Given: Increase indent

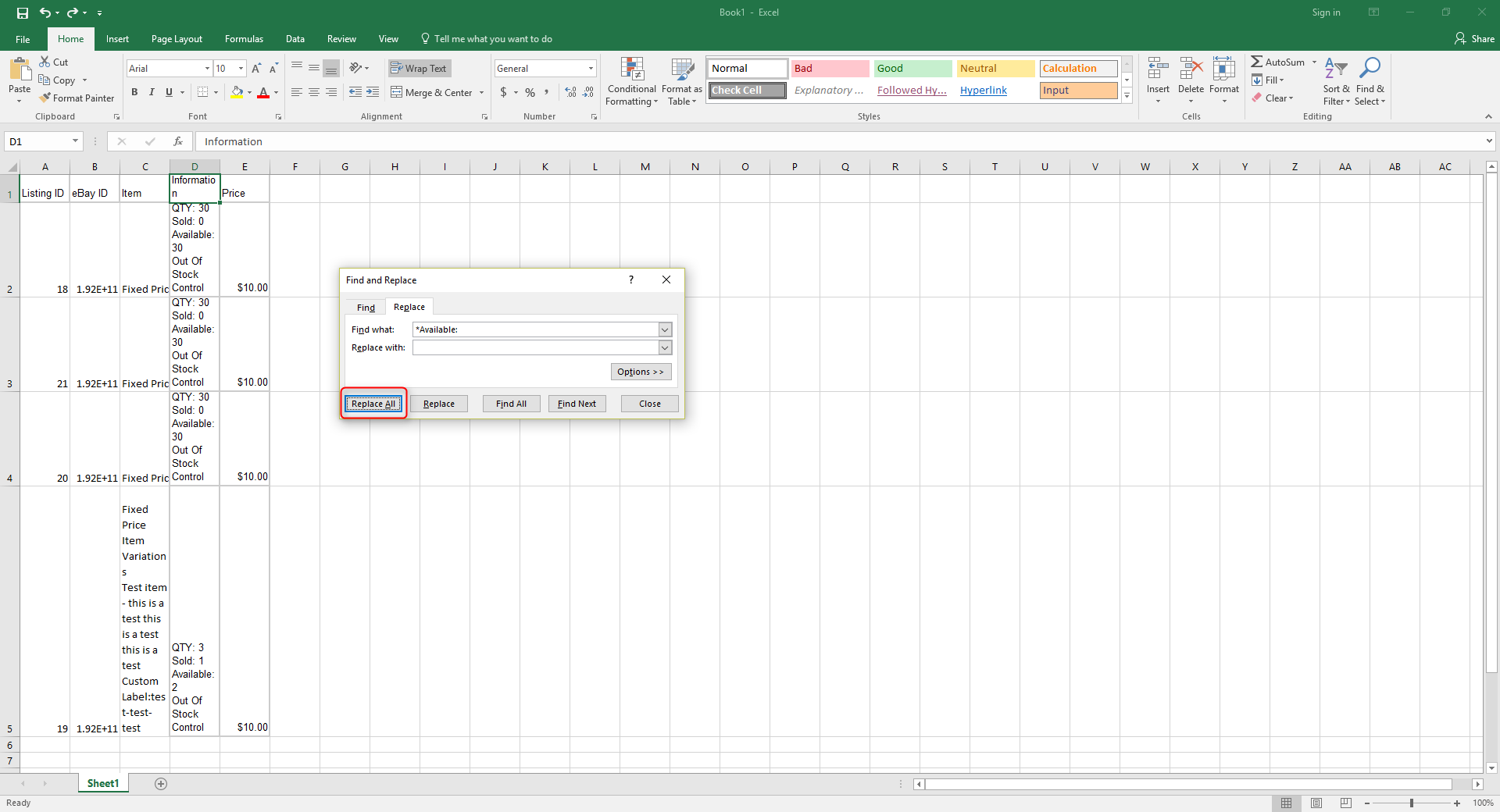Looking at the screenshot, I should point(373,92).
